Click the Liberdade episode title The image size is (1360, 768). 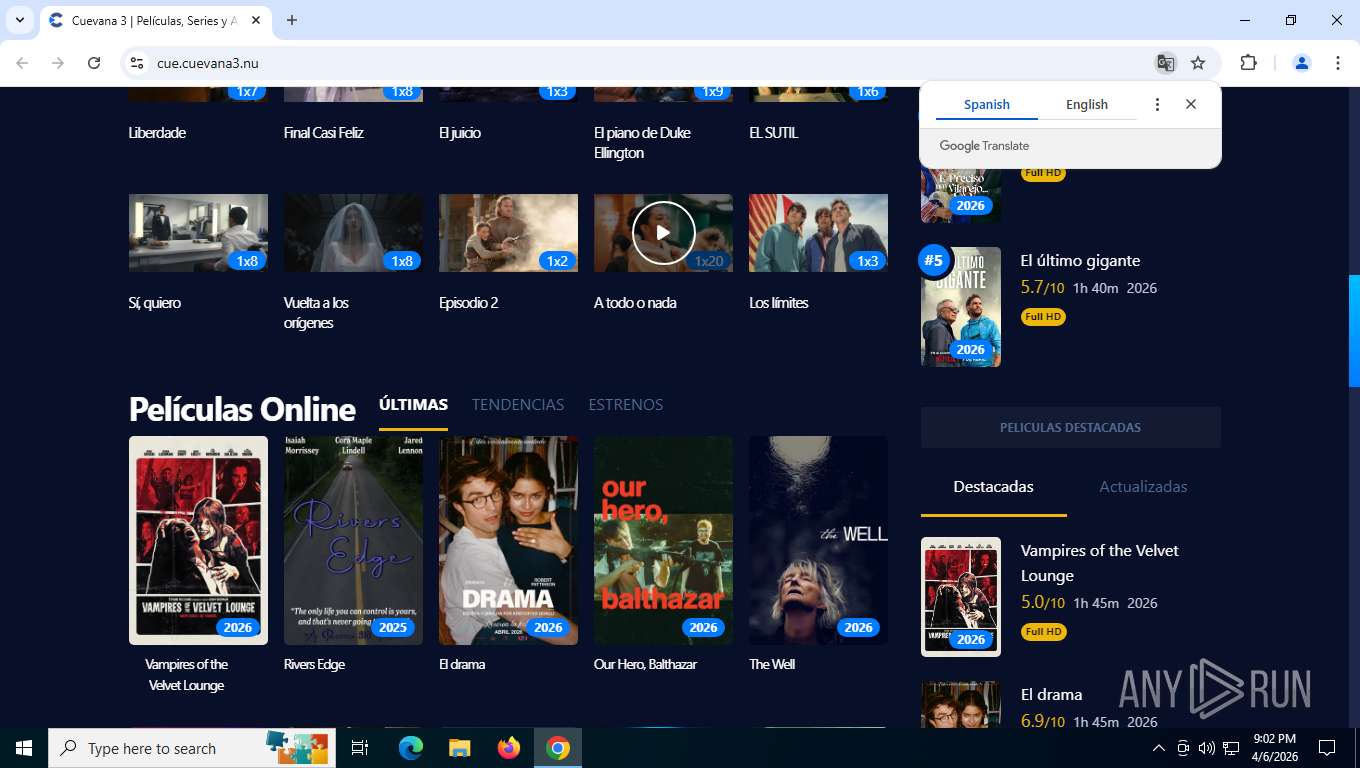(157, 133)
